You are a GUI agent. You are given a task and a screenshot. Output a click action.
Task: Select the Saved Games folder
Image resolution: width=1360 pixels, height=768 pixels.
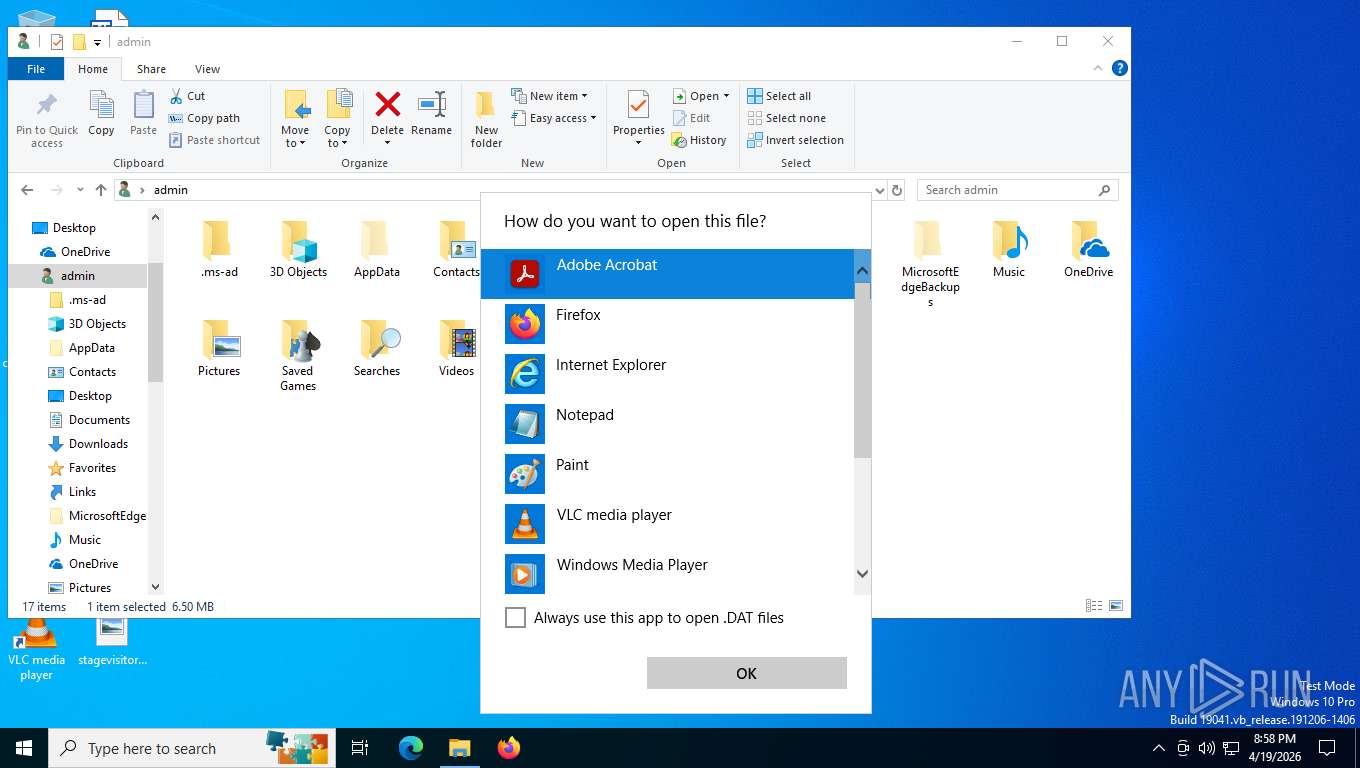tap(298, 355)
